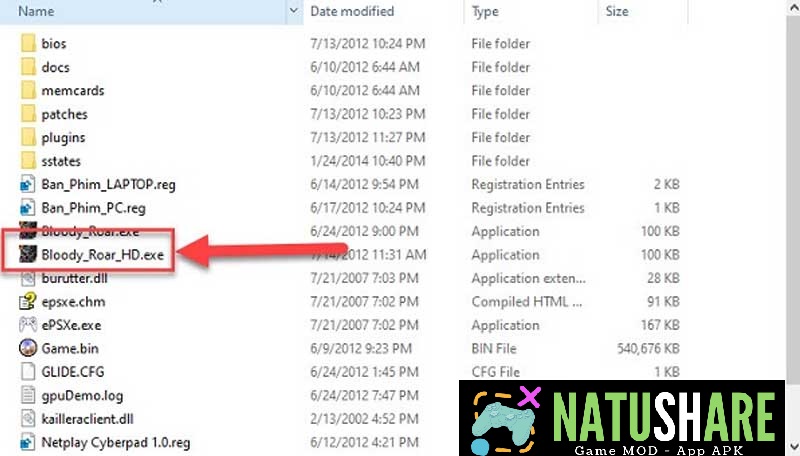Select file name kailleraclient.dll
Screen dimensions: 800x456
(87, 419)
